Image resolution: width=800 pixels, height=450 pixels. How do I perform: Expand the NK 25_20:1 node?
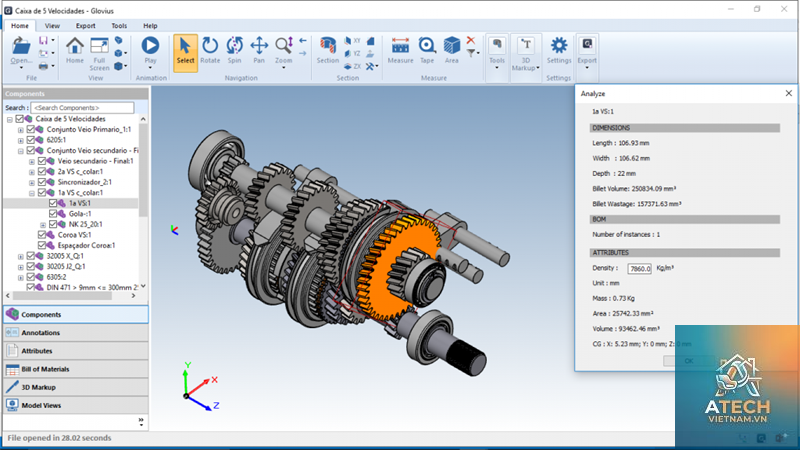point(43,225)
